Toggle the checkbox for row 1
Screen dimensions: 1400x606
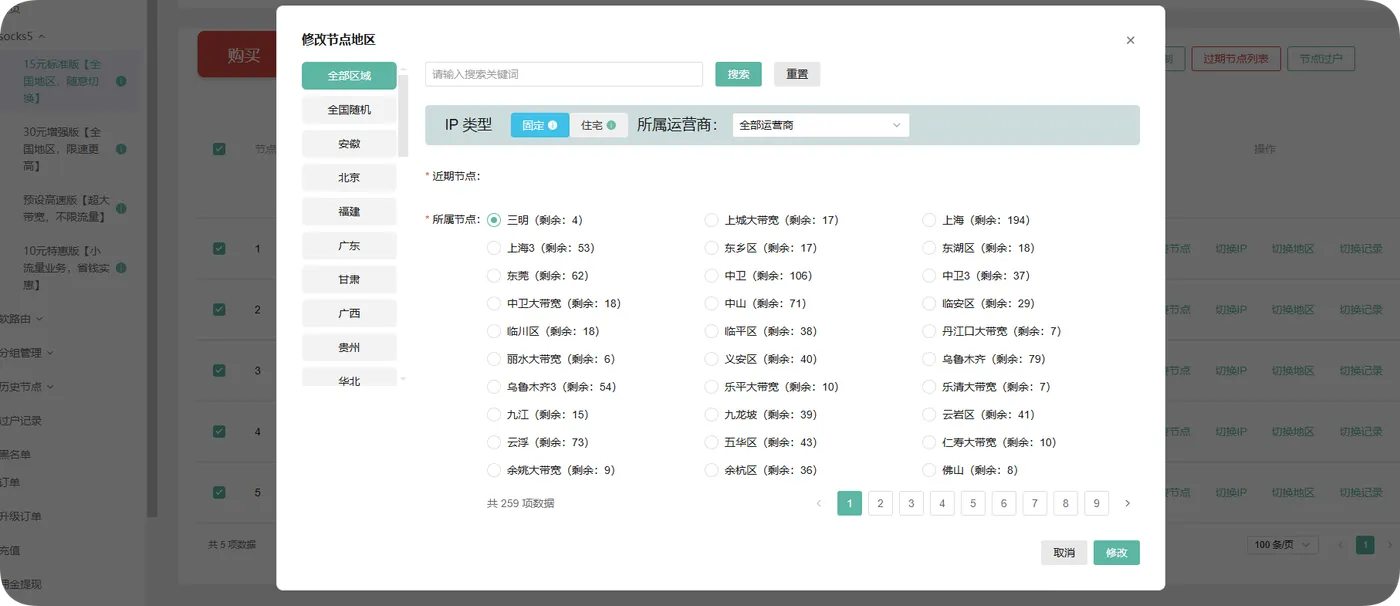pyautogui.click(x=219, y=249)
